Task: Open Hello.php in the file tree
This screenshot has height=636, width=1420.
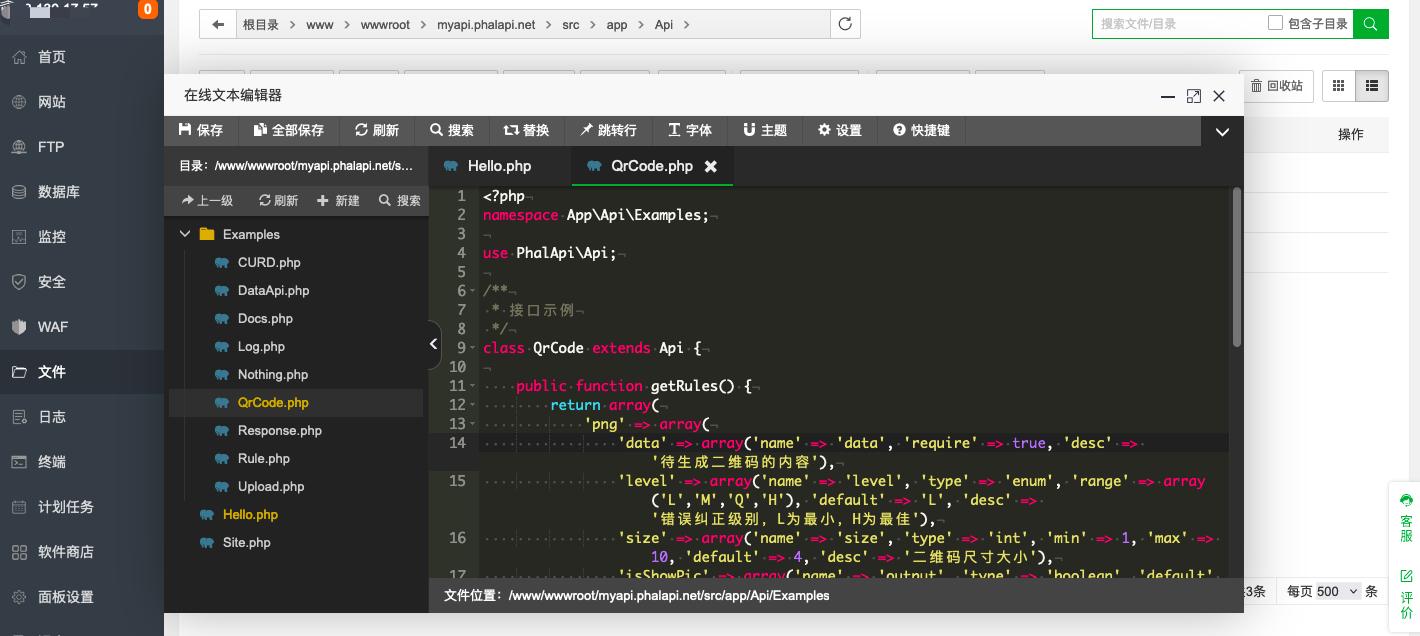Action: click(250, 514)
